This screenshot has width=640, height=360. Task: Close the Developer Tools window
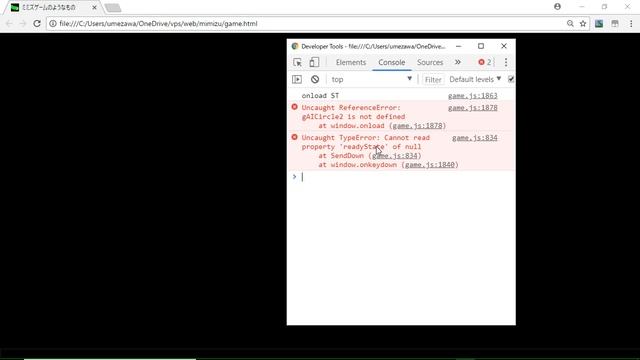point(504,46)
